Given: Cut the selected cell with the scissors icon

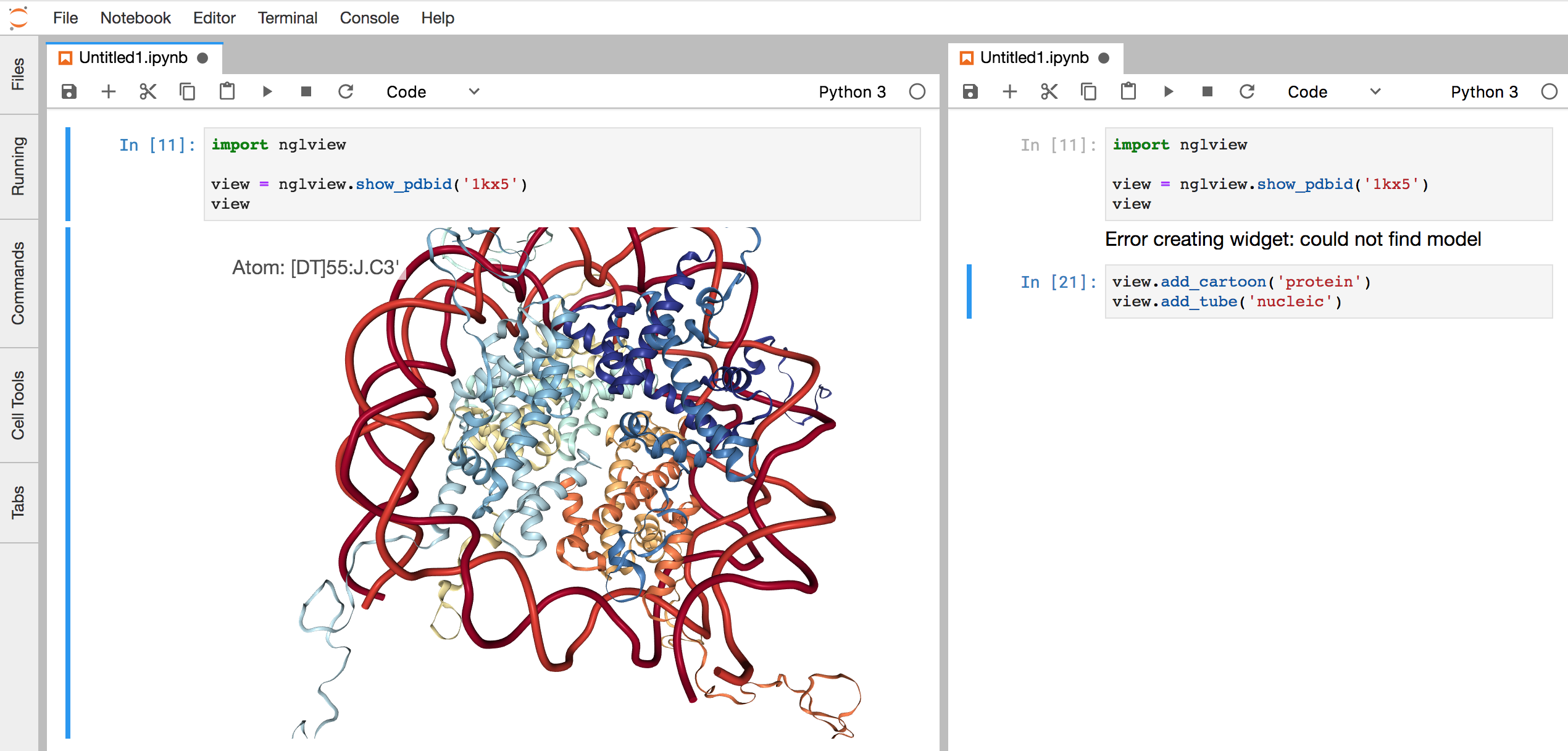Looking at the screenshot, I should click(x=148, y=91).
